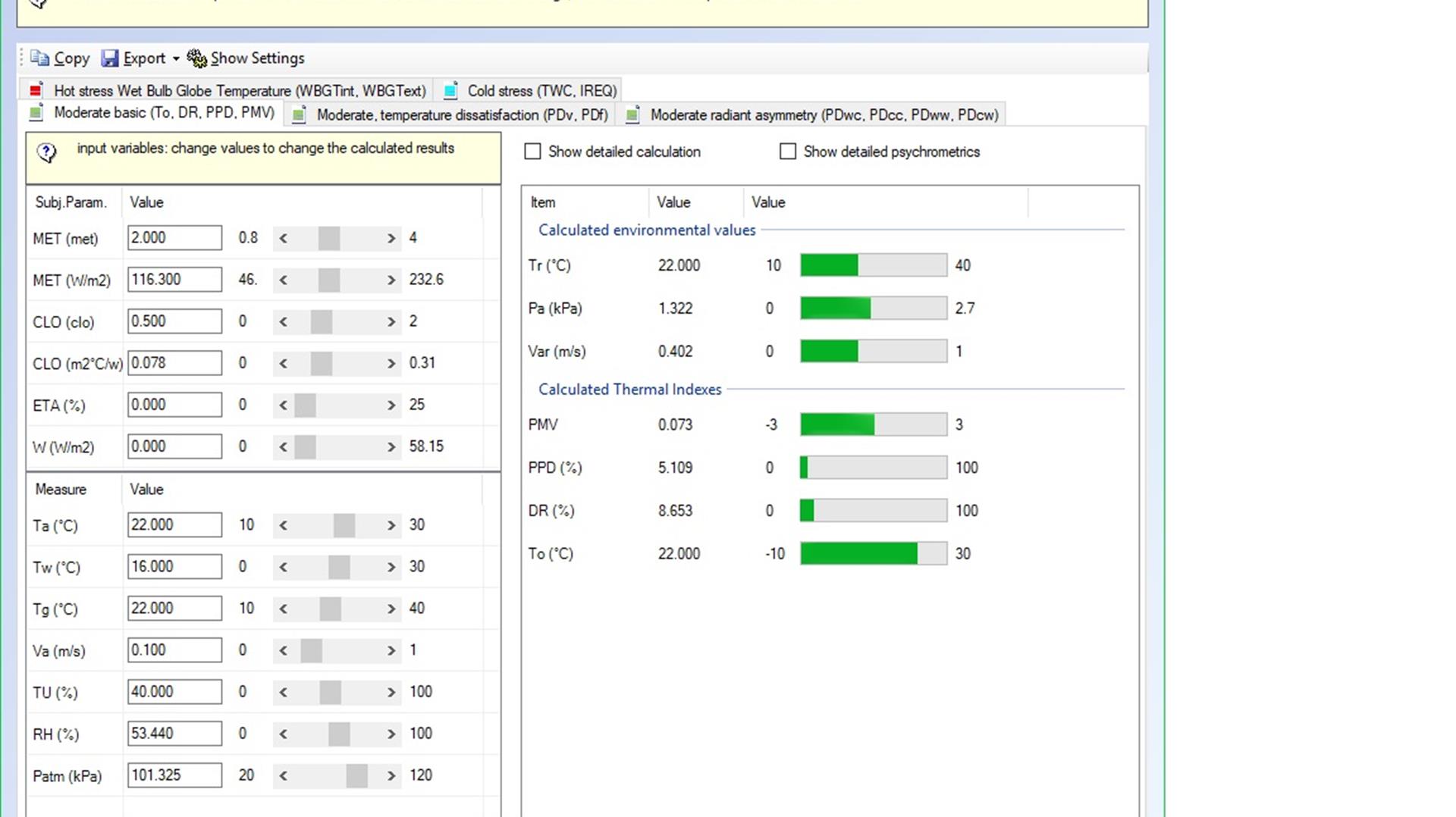
Task: Click the Ta (°C) slider thumb
Action: pyautogui.click(x=344, y=525)
